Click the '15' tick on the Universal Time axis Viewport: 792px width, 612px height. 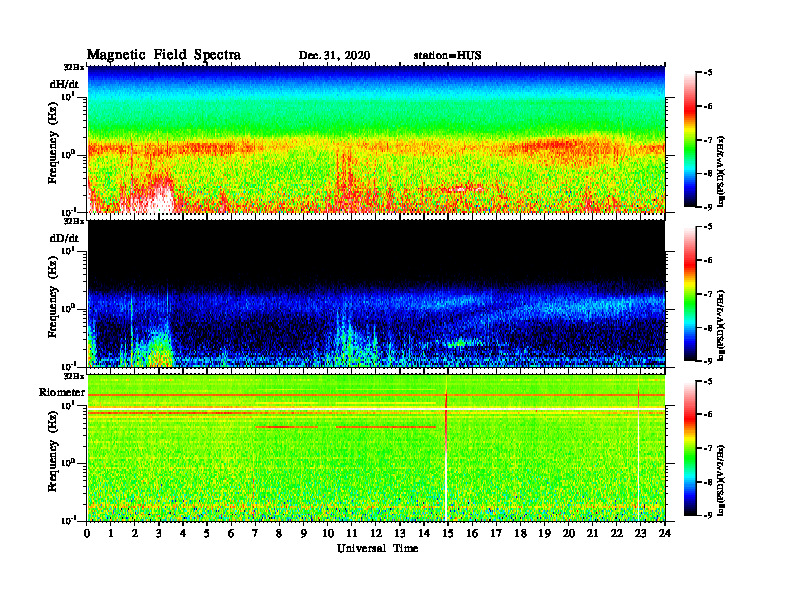click(448, 533)
